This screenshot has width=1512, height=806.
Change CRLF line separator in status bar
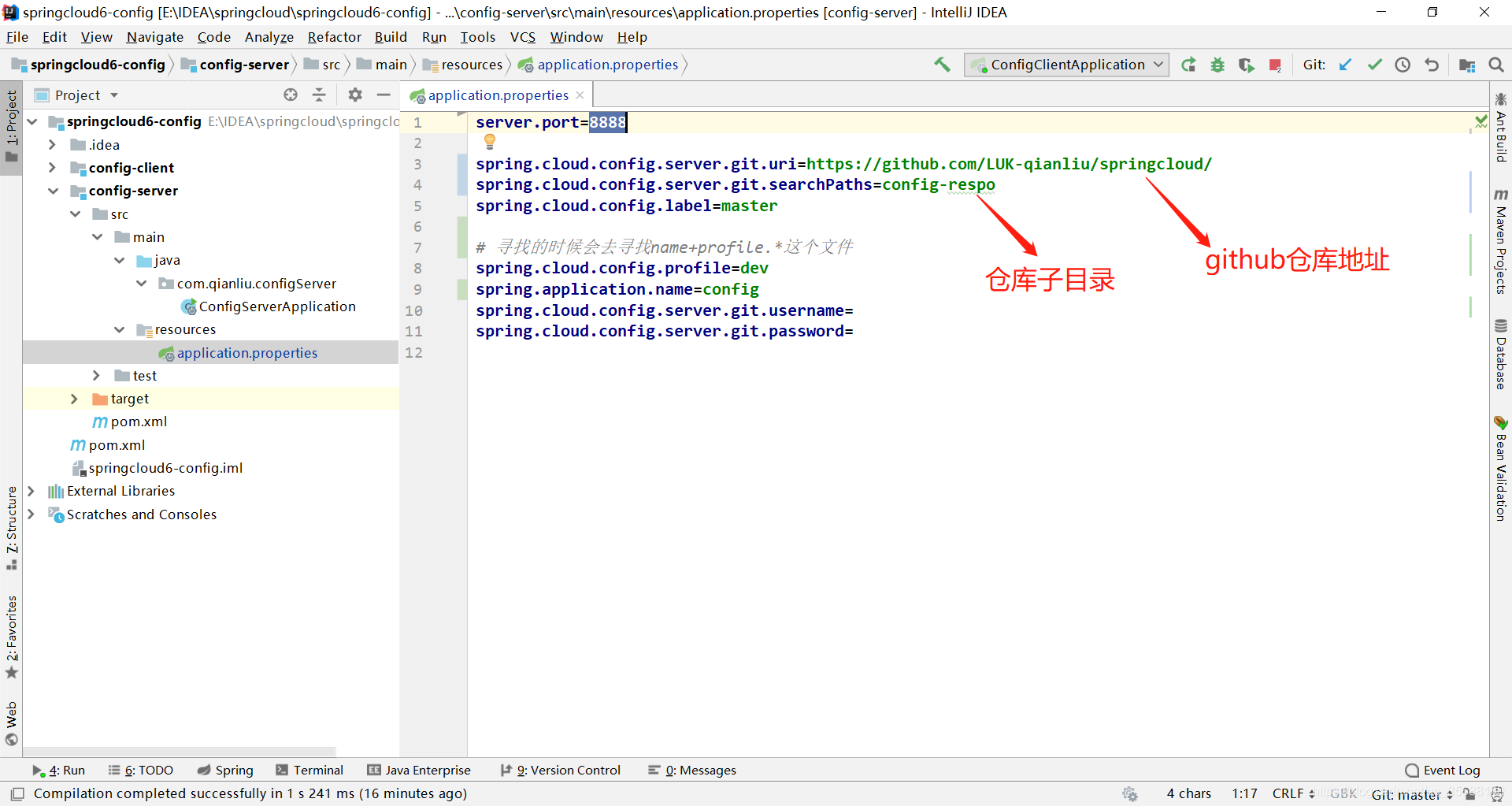[1293, 793]
